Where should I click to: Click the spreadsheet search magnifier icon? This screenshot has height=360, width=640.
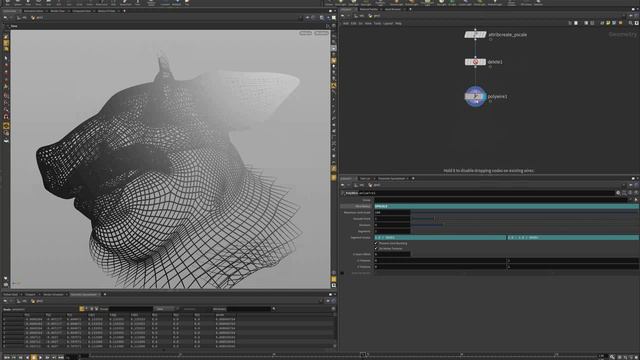[x=273, y=309]
